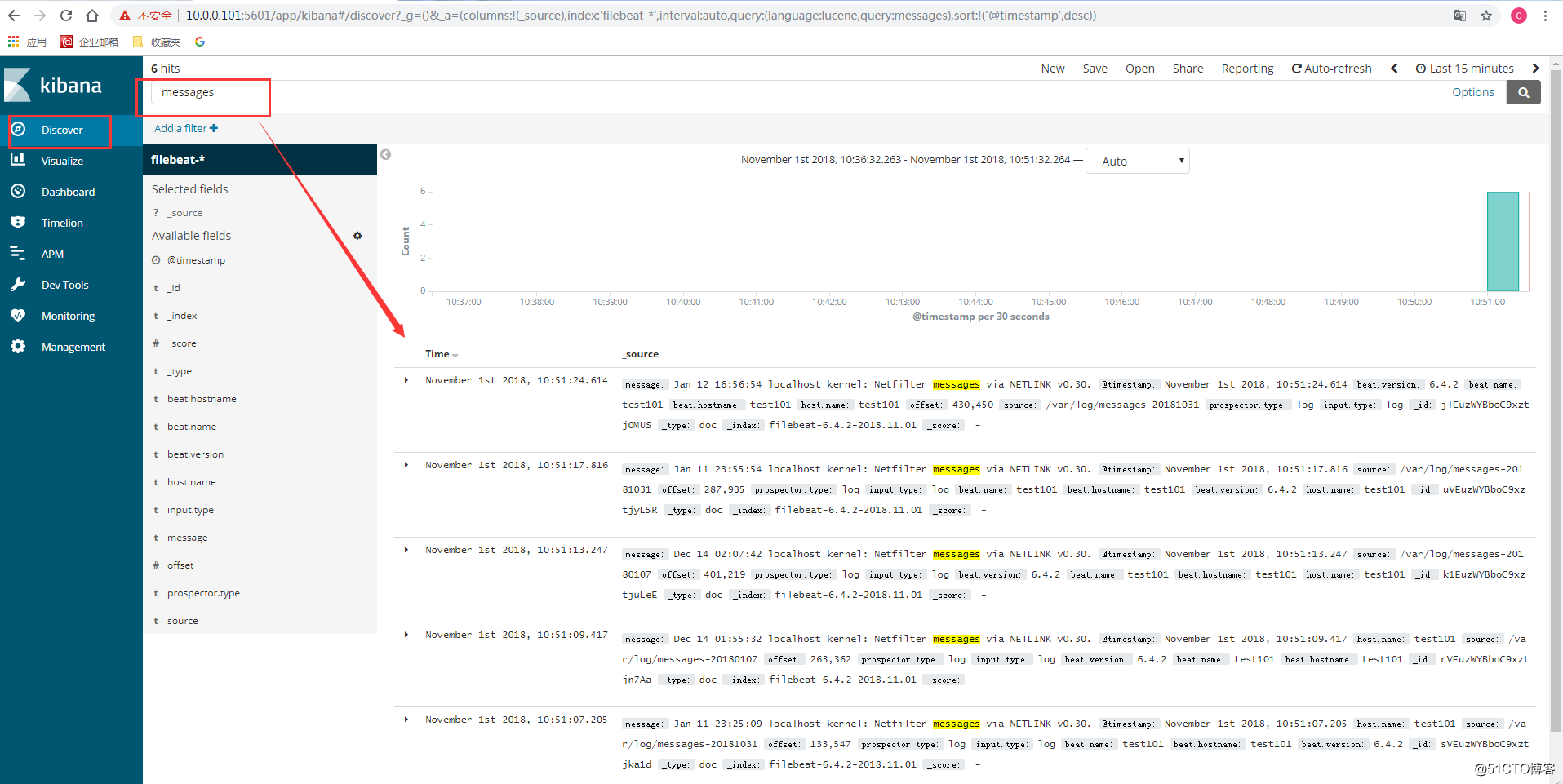Click the browser back arrow
The image size is (1563, 784).
pyautogui.click(x=14, y=16)
